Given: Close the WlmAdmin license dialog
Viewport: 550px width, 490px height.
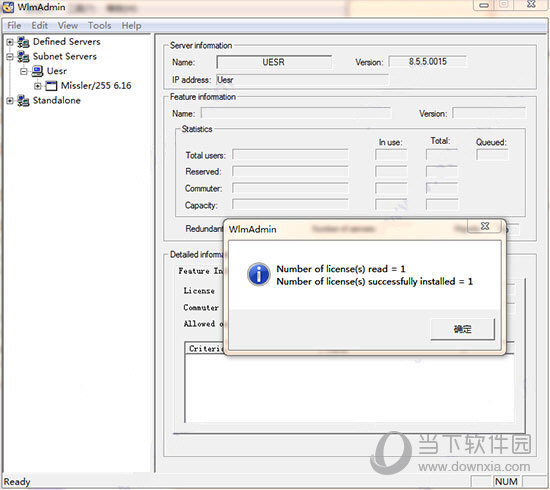Looking at the screenshot, I should pyautogui.click(x=485, y=226).
